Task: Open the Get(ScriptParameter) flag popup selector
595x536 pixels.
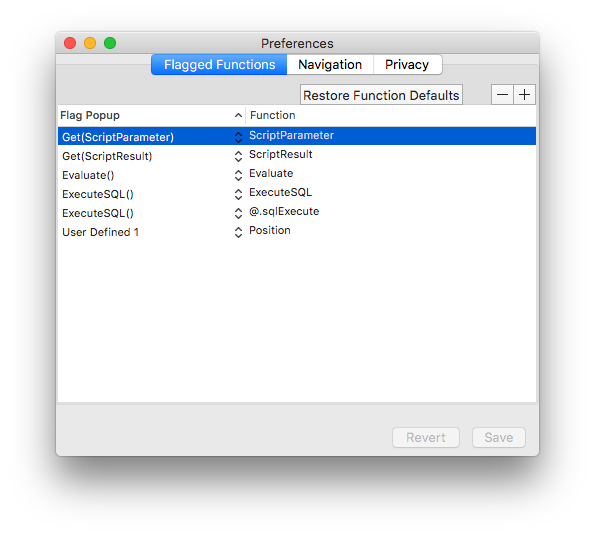Action: (x=238, y=137)
